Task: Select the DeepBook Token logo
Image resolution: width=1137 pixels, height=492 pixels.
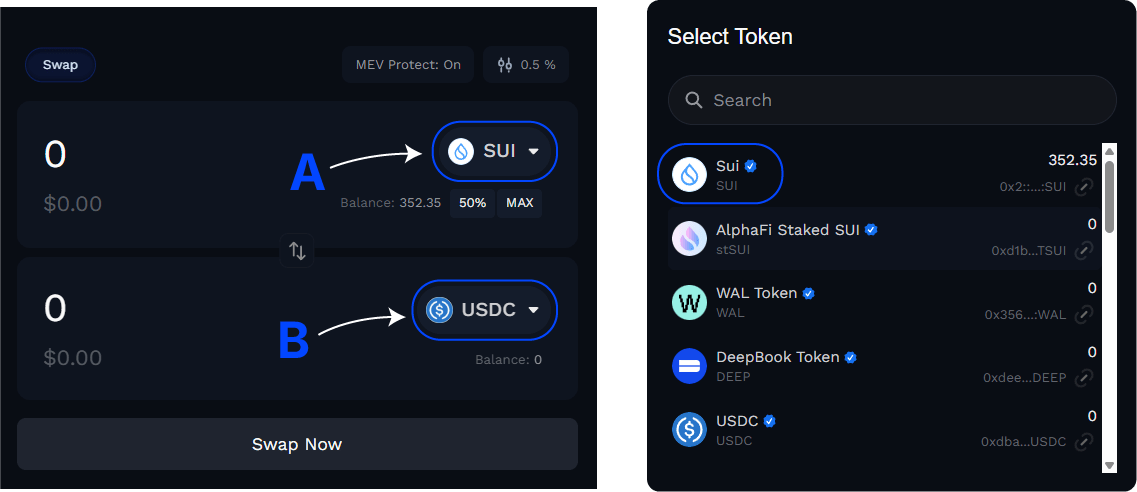Action: 689,366
